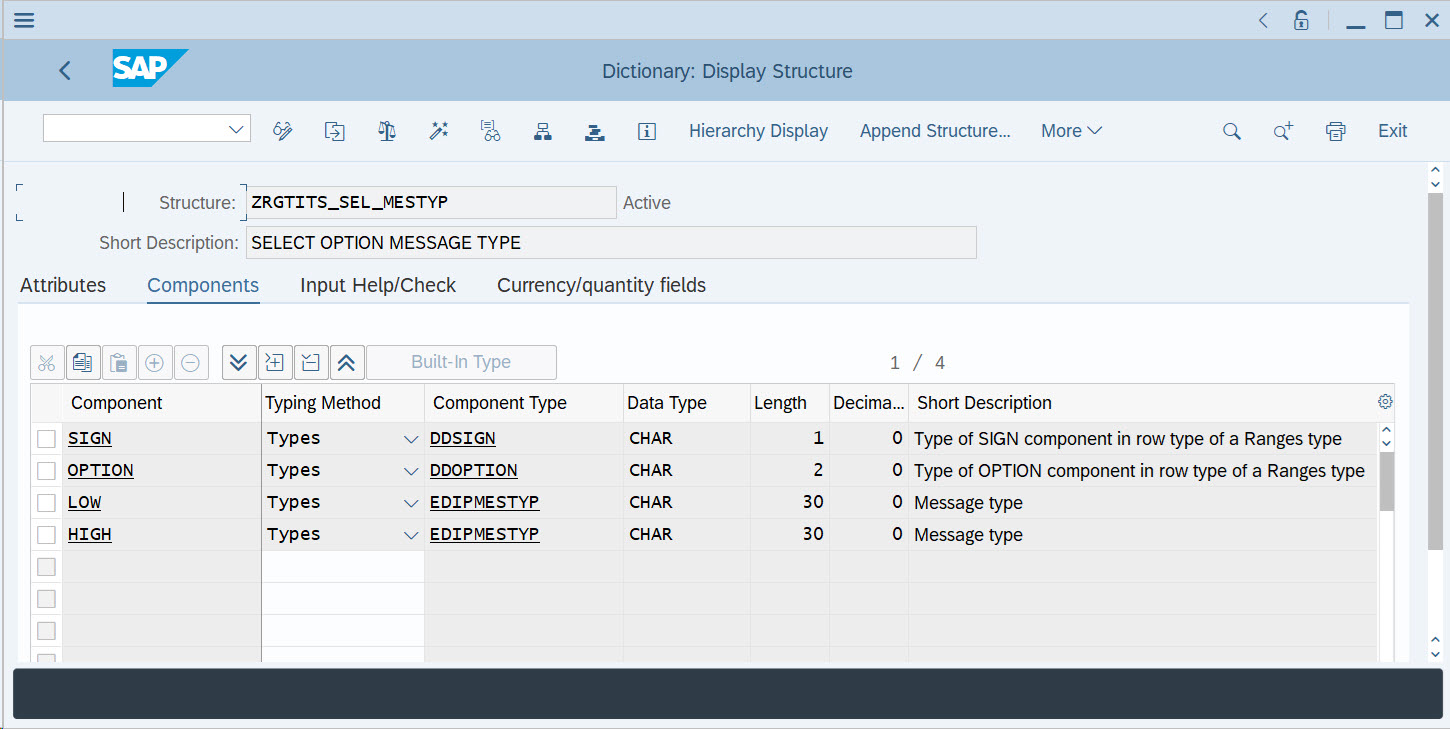
Task: Click the Display/Change pencil-glasses icon
Action: (283, 131)
